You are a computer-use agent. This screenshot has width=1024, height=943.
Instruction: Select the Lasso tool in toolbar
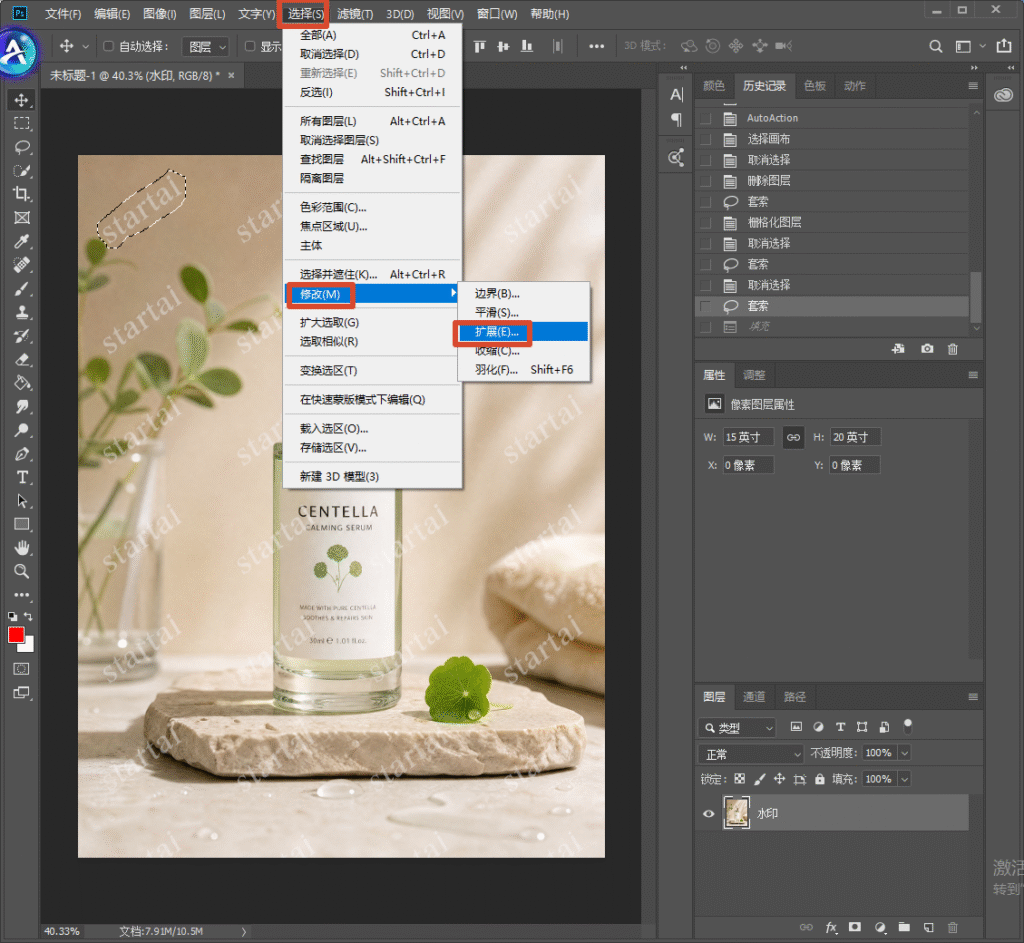(22, 147)
